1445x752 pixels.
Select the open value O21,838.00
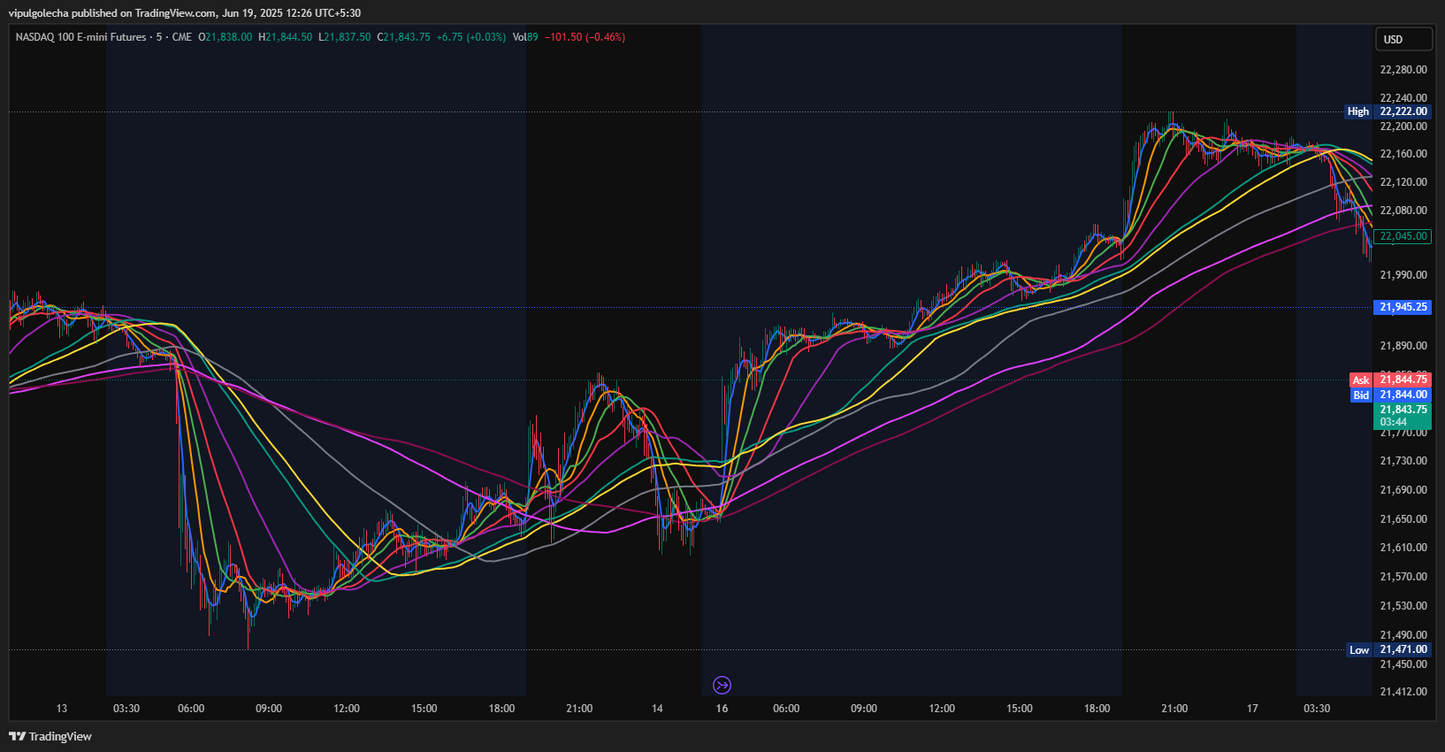click(225, 37)
